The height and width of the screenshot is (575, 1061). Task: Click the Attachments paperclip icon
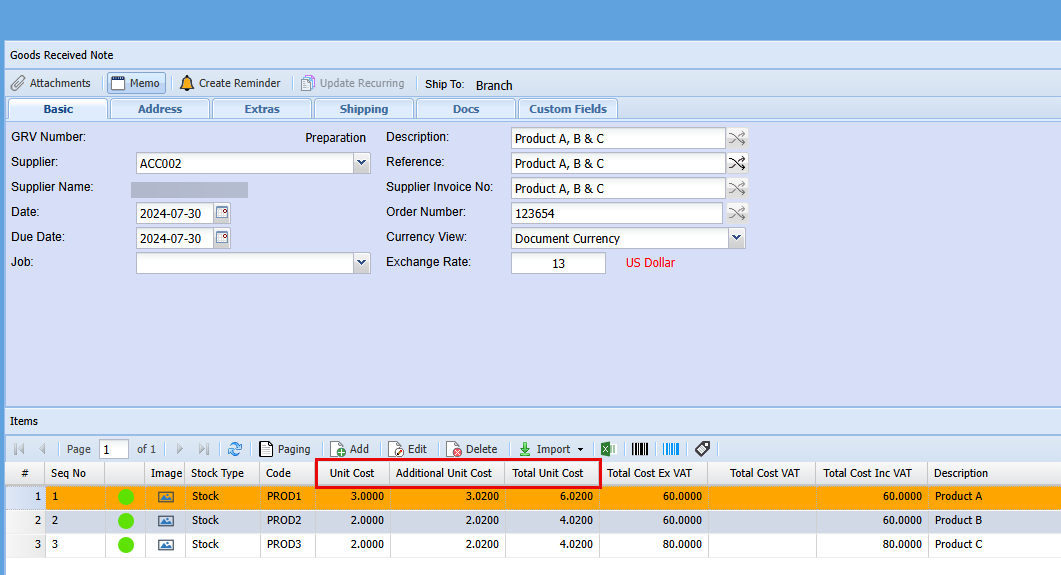click(18, 84)
